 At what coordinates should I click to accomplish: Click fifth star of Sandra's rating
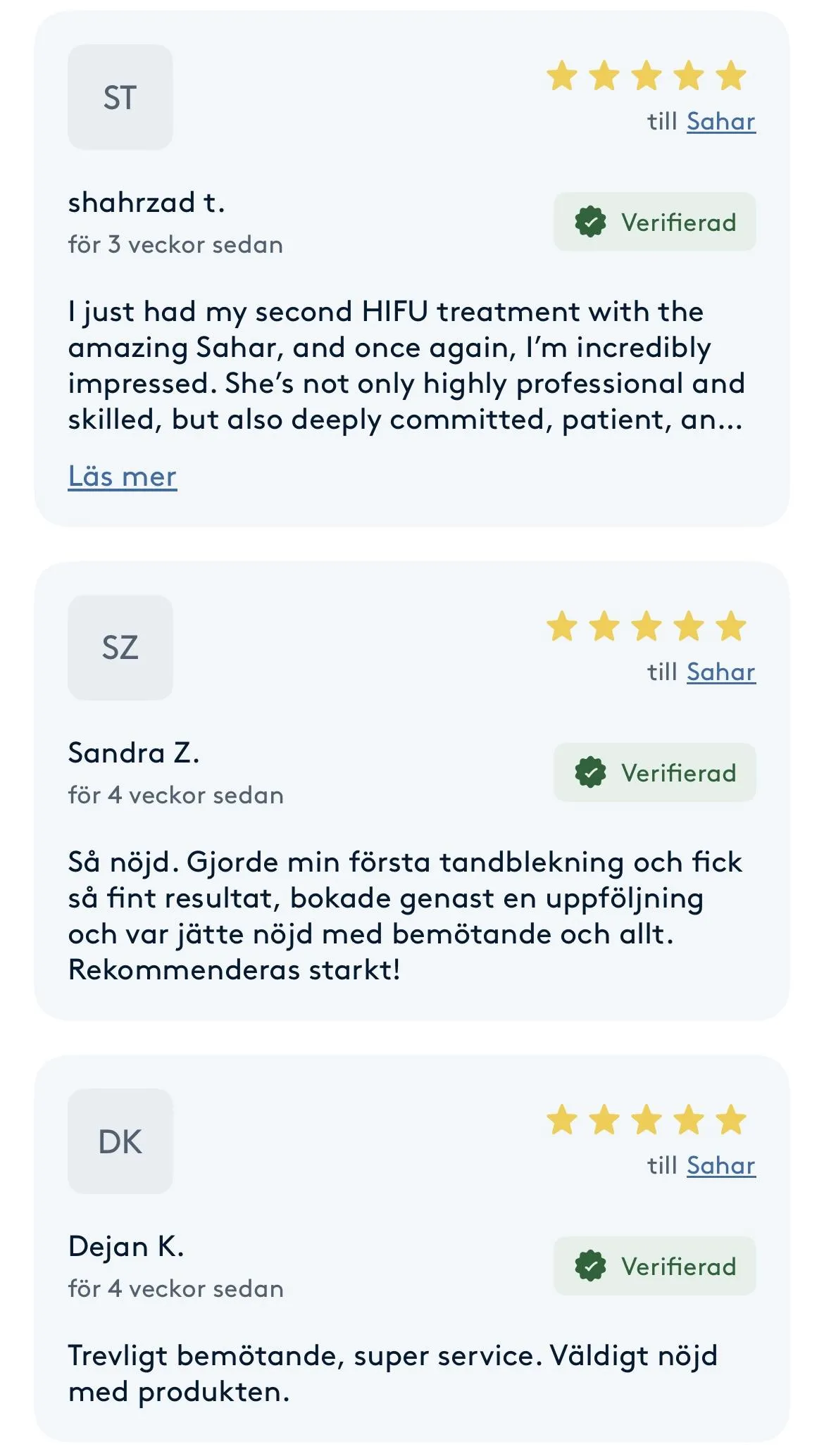coord(731,626)
